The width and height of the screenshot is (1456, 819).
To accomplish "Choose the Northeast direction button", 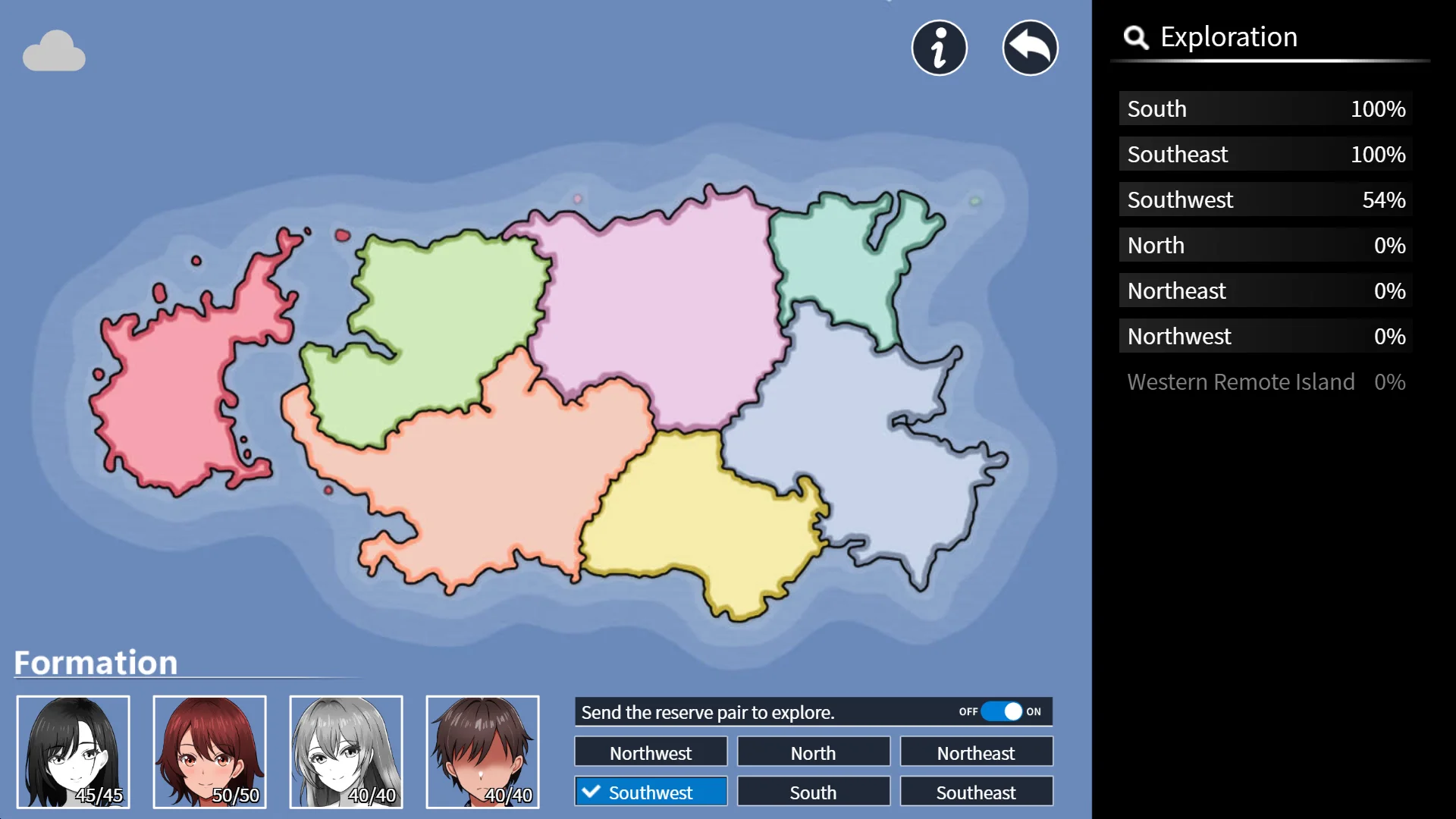I will (976, 752).
